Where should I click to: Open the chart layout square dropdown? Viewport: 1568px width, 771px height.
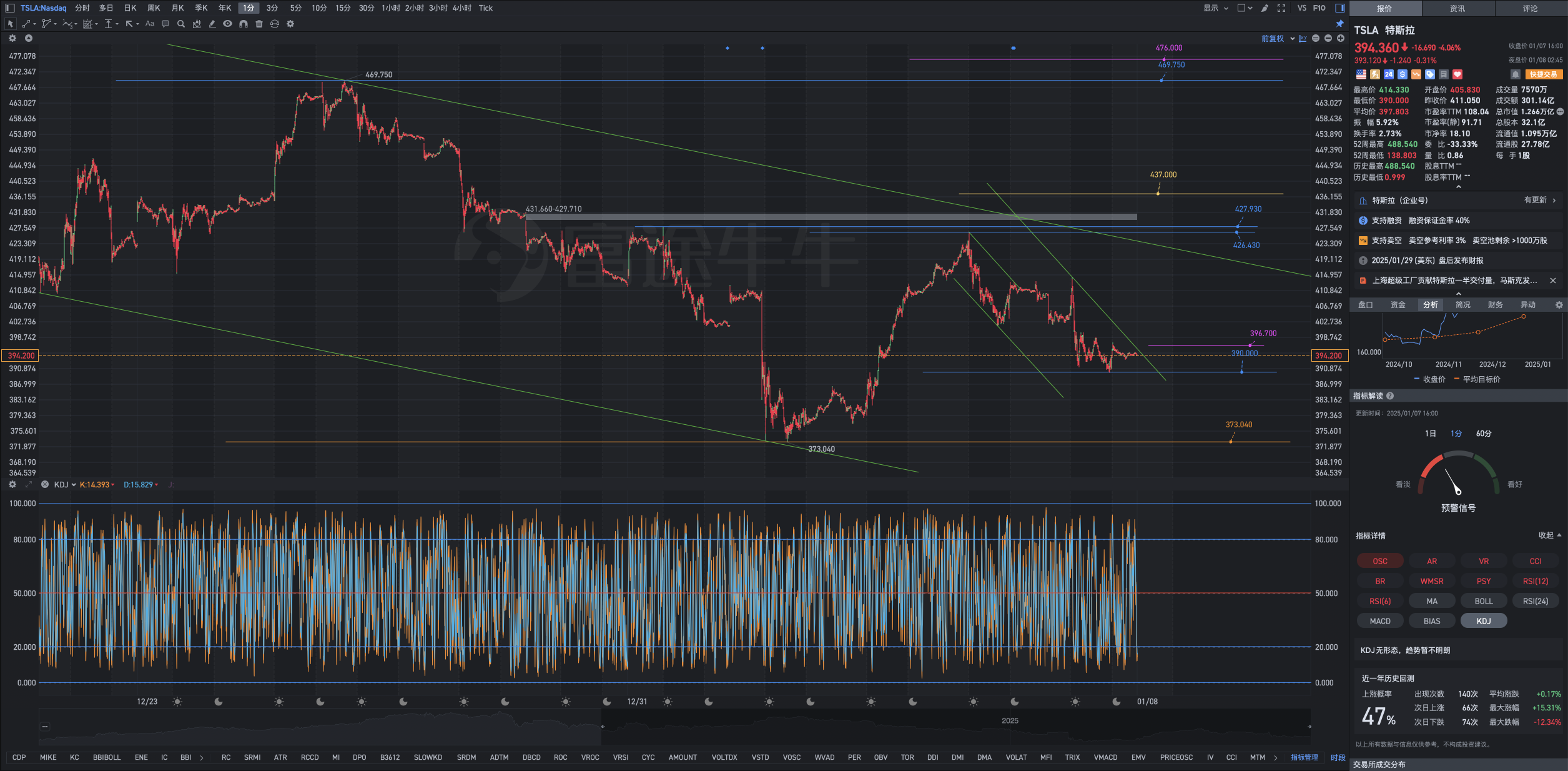(1245, 8)
